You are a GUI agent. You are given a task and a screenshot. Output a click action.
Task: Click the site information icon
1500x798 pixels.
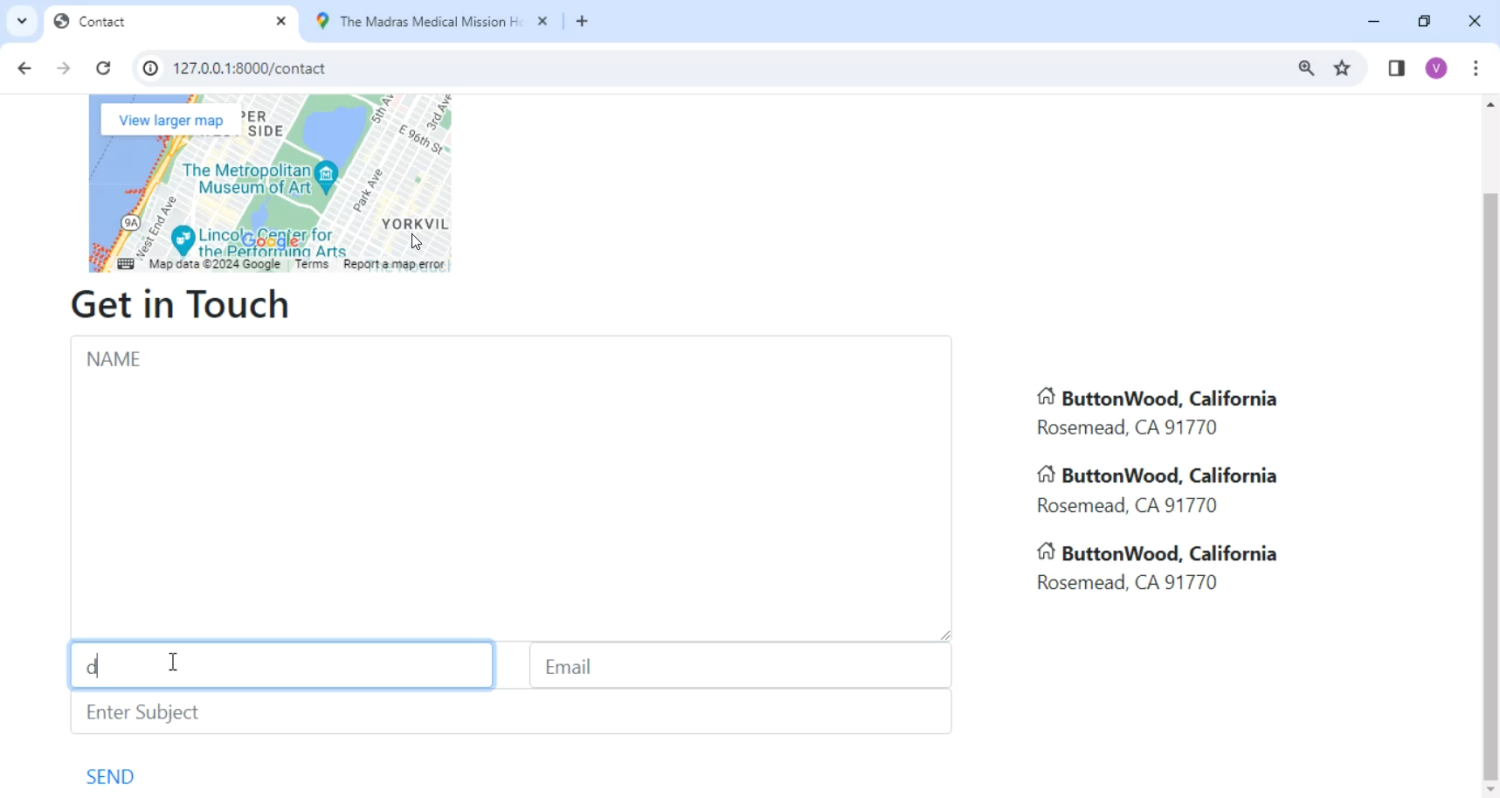(x=150, y=68)
